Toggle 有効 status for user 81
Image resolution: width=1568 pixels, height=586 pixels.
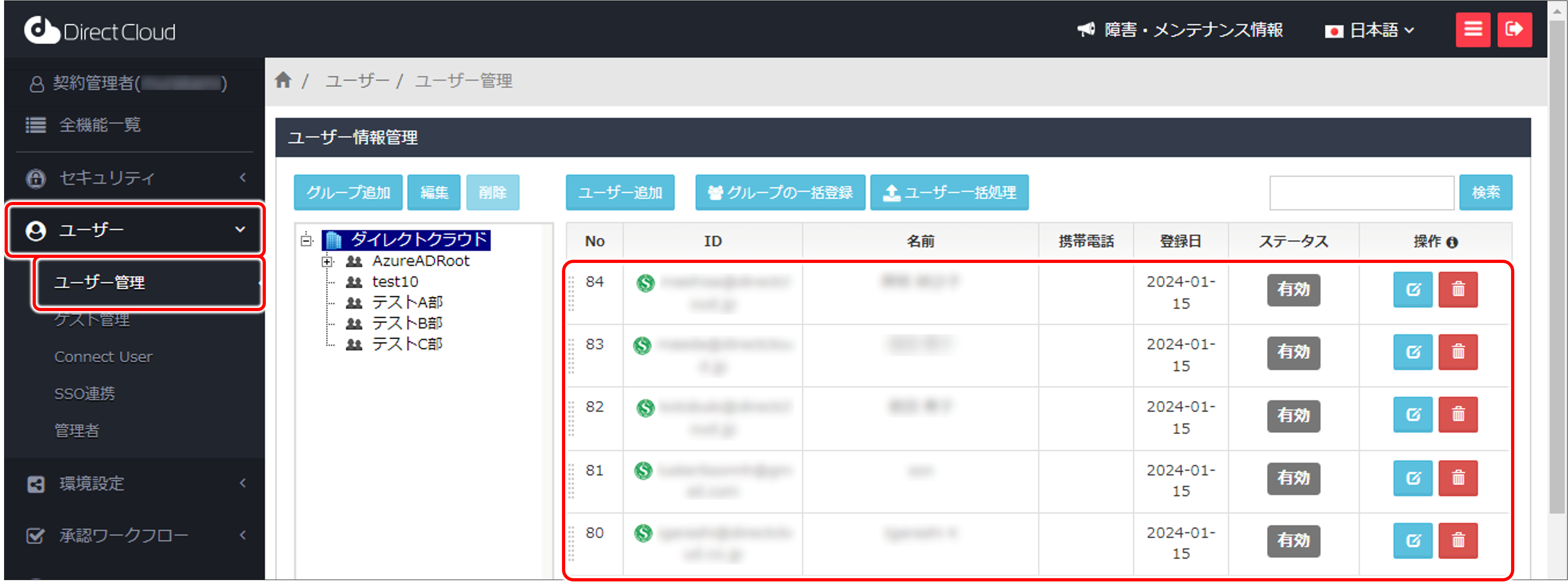point(1293,478)
